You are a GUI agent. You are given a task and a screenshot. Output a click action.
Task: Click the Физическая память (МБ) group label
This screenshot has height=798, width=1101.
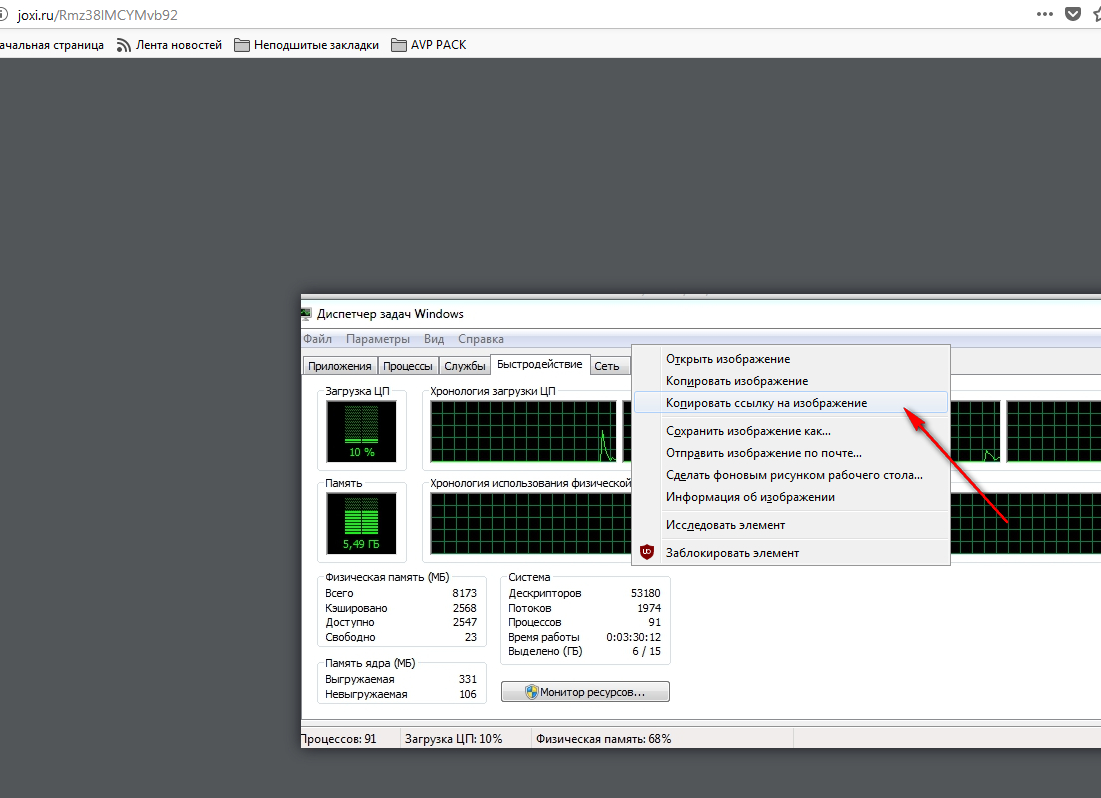pos(387,577)
